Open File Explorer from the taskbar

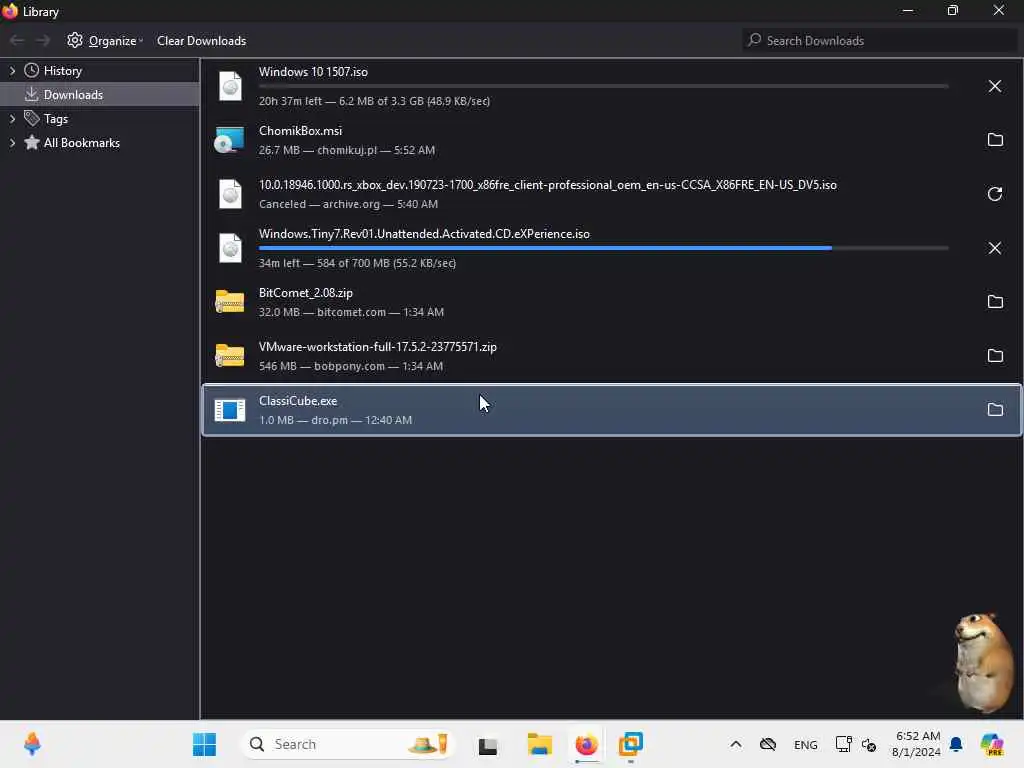click(539, 744)
